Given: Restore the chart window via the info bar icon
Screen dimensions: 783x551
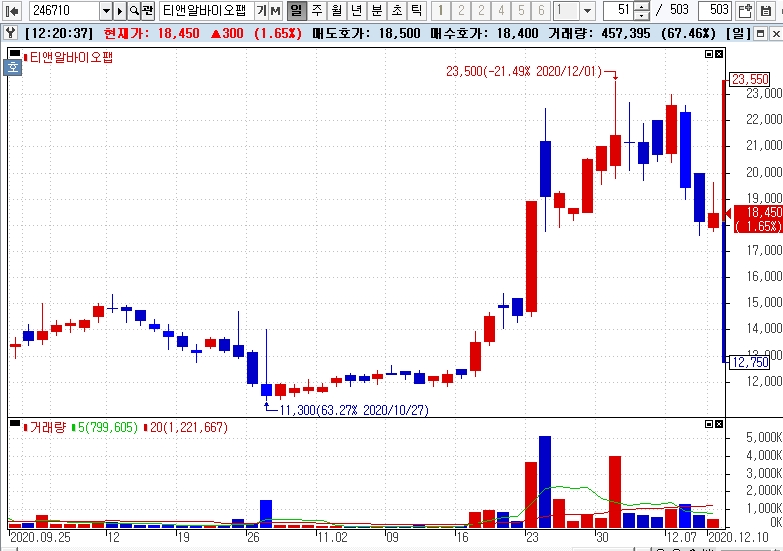Looking at the screenshot, I should pyautogui.click(x=761, y=33).
